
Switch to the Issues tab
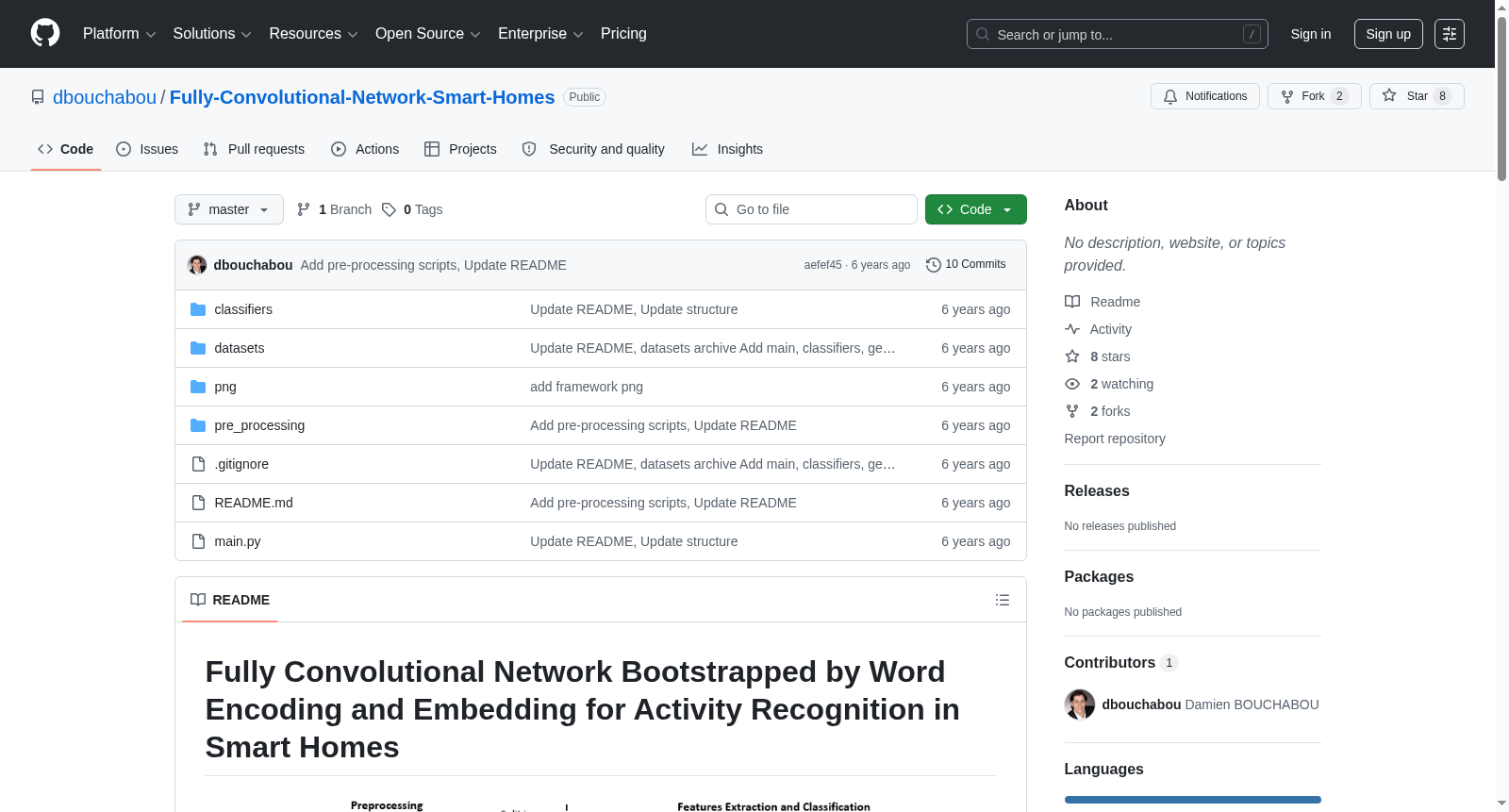[147, 149]
